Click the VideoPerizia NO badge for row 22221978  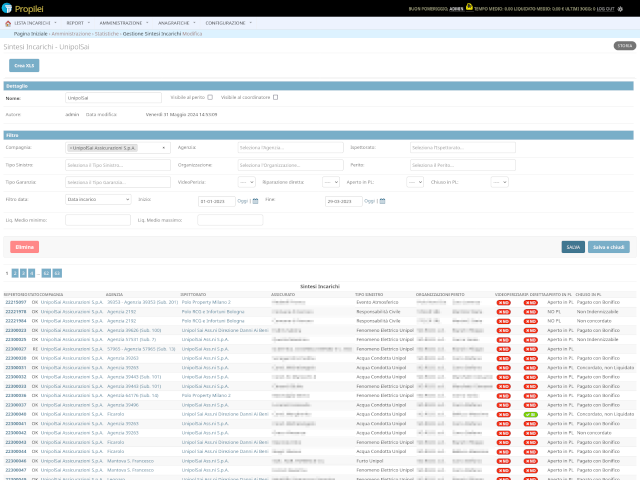pyautogui.click(x=503, y=312)
